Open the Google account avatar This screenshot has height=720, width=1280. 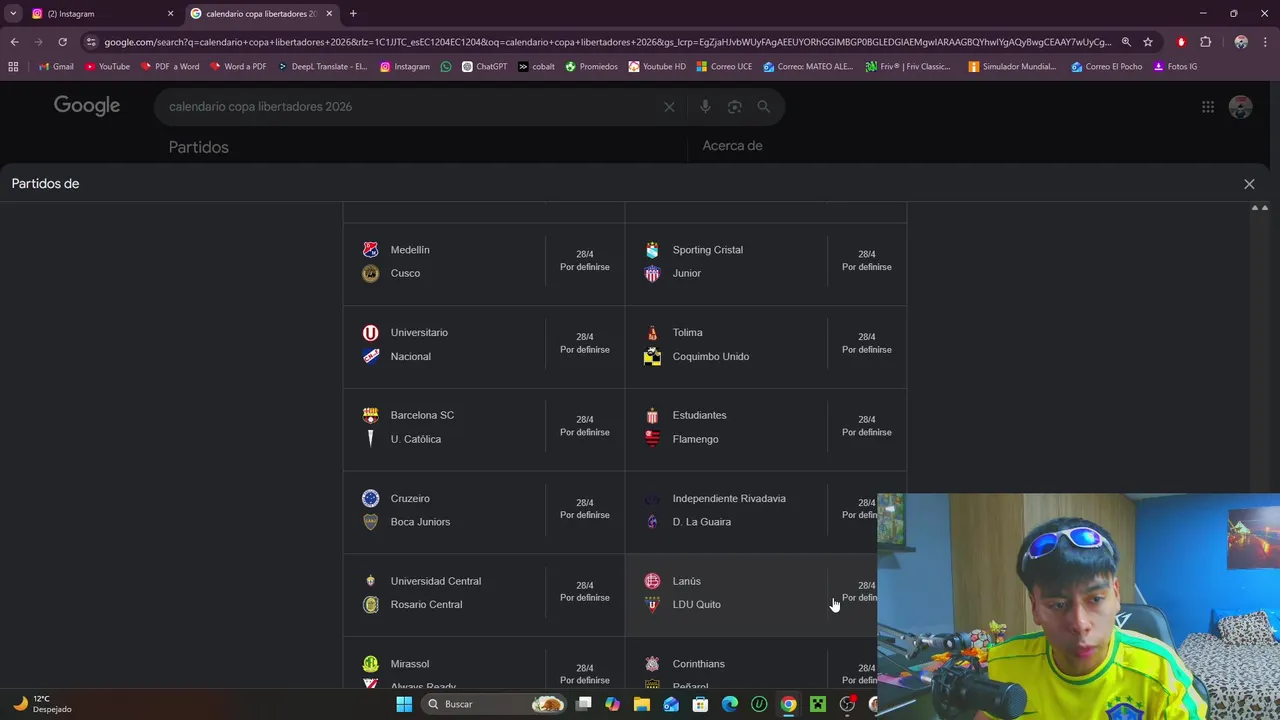click(1240, 107)
